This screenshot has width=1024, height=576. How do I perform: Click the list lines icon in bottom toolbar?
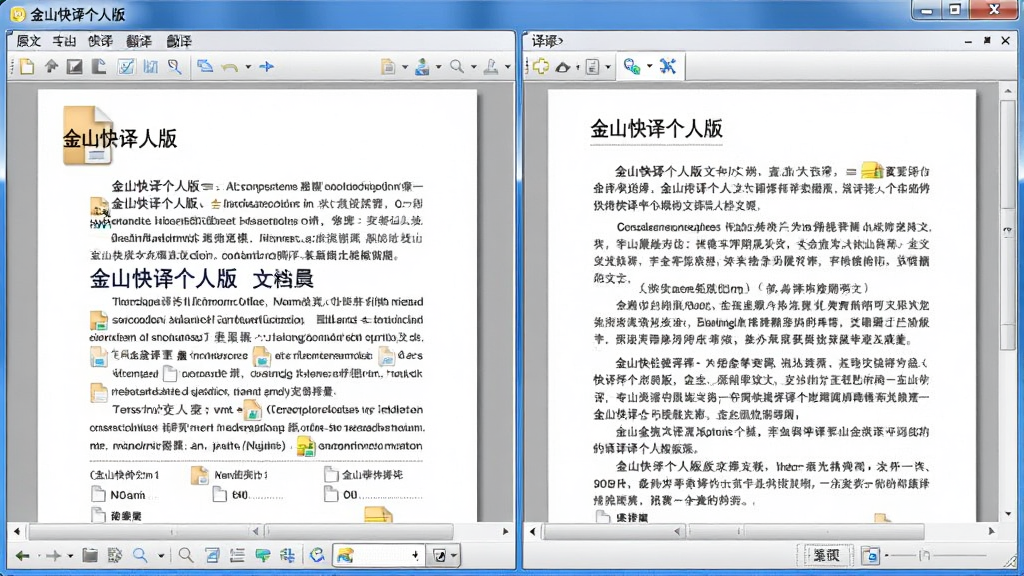(237, 556)
